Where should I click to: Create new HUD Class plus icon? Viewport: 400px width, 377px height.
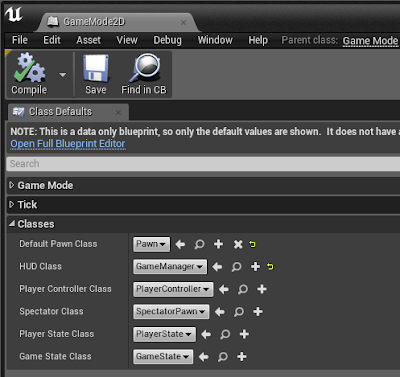pos(255,266)
